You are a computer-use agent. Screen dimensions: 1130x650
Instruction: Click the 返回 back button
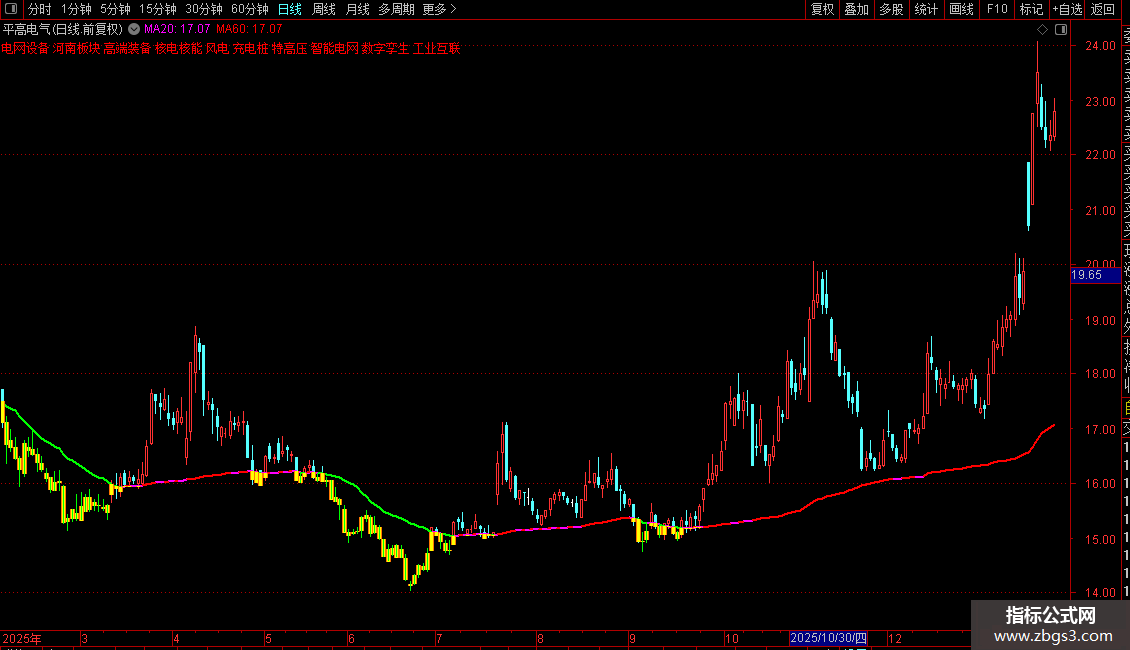tap(1103, 9)
